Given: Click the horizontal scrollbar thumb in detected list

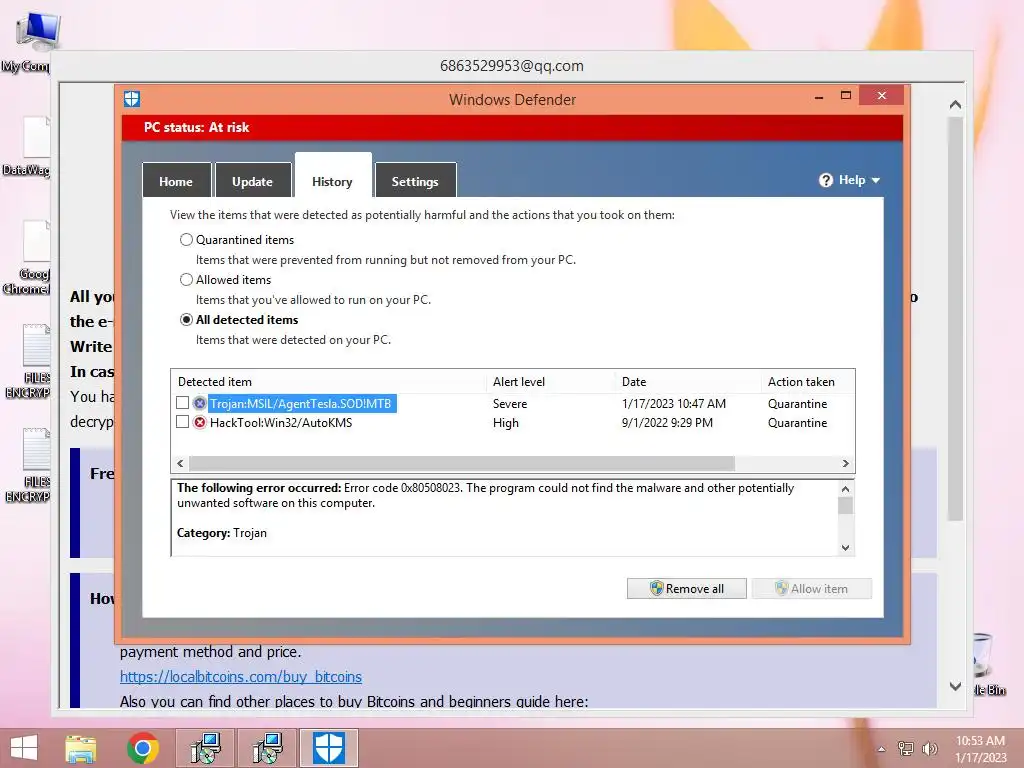Looking at the screenshot, I should pyautogui.click(x=462, y=463).
